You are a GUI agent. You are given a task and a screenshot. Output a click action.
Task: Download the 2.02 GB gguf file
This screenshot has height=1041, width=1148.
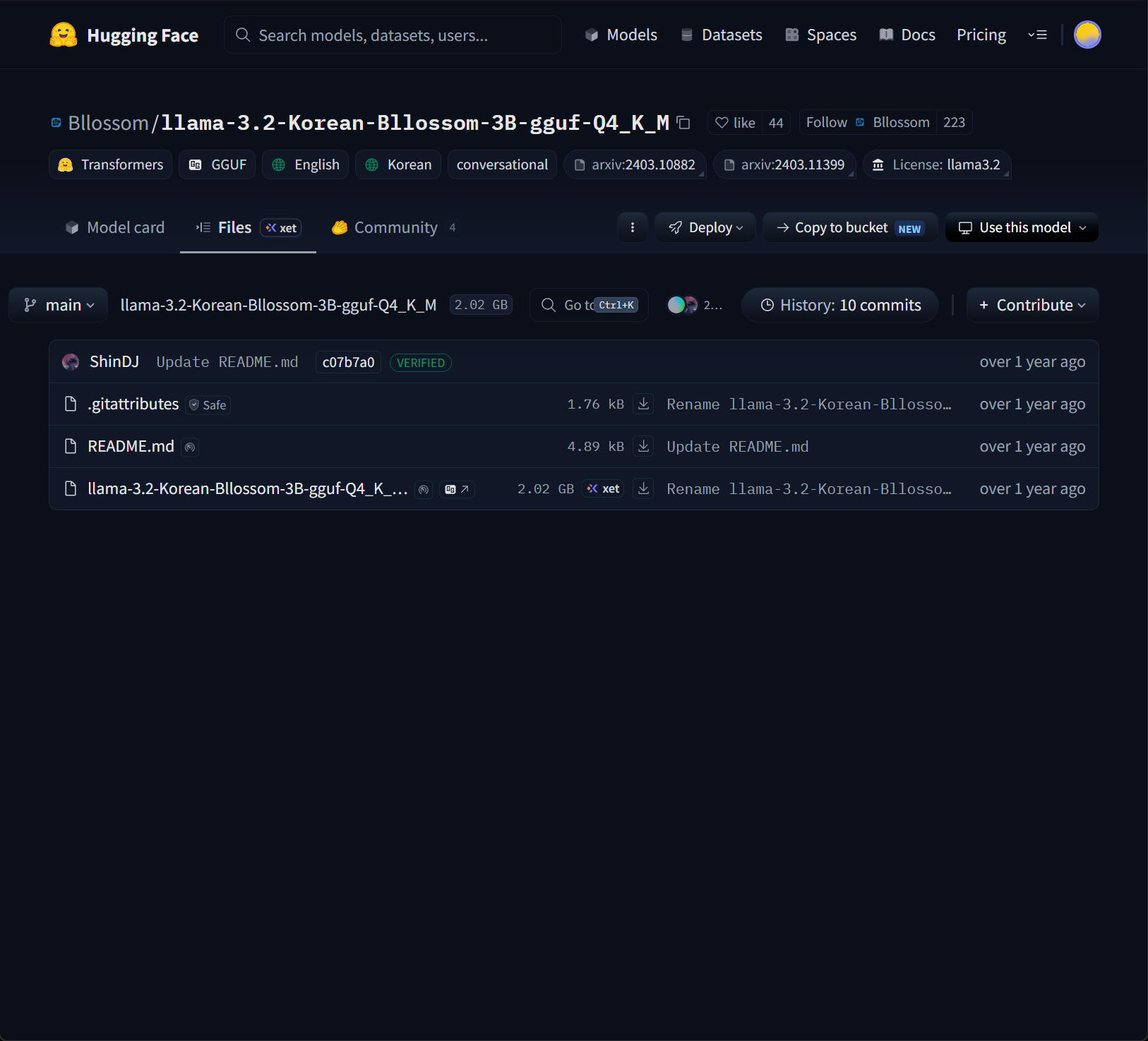click(643, 489)
